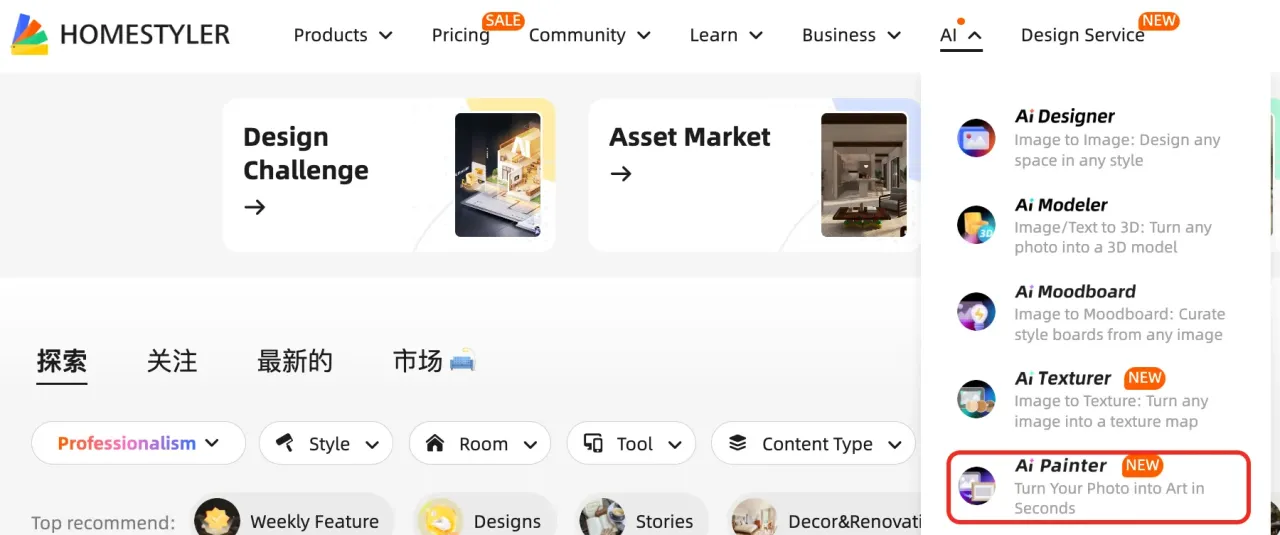1280x535 pixels.
Task: Select the Weekly Feature badge icon
Action: [x=217, y=521]
